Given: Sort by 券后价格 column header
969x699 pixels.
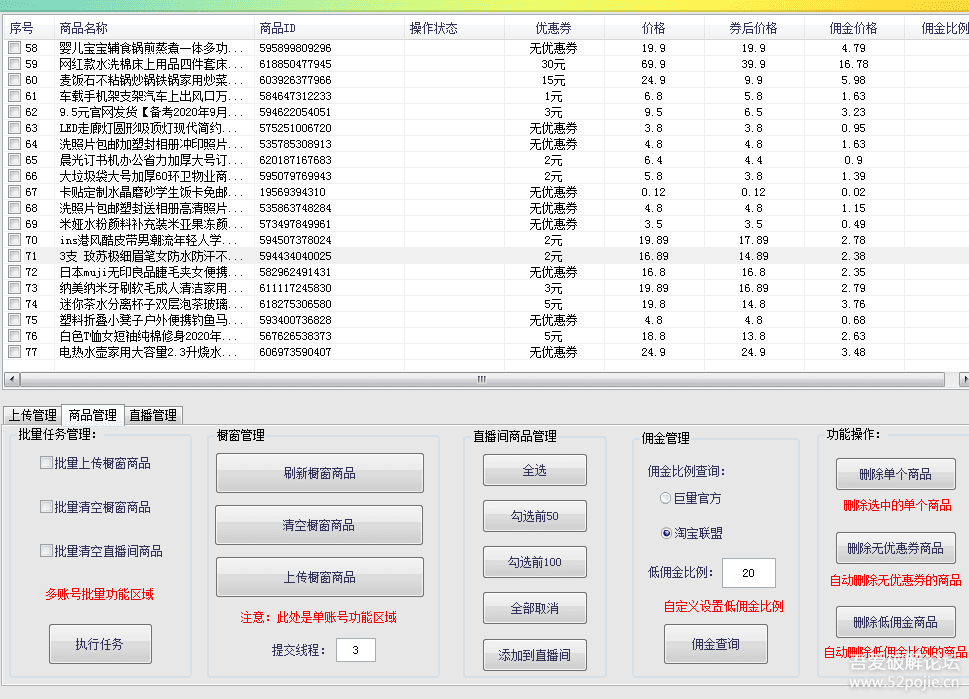Looking at the screenshot, I should (755, 28).
